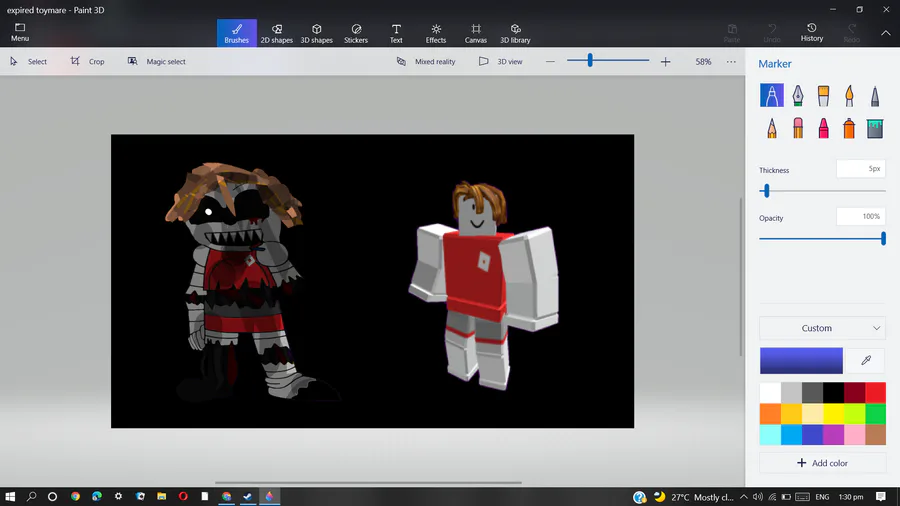Select the Marker brush
Viewport: 900px width, 506px height.
click(x=771, y=95)
